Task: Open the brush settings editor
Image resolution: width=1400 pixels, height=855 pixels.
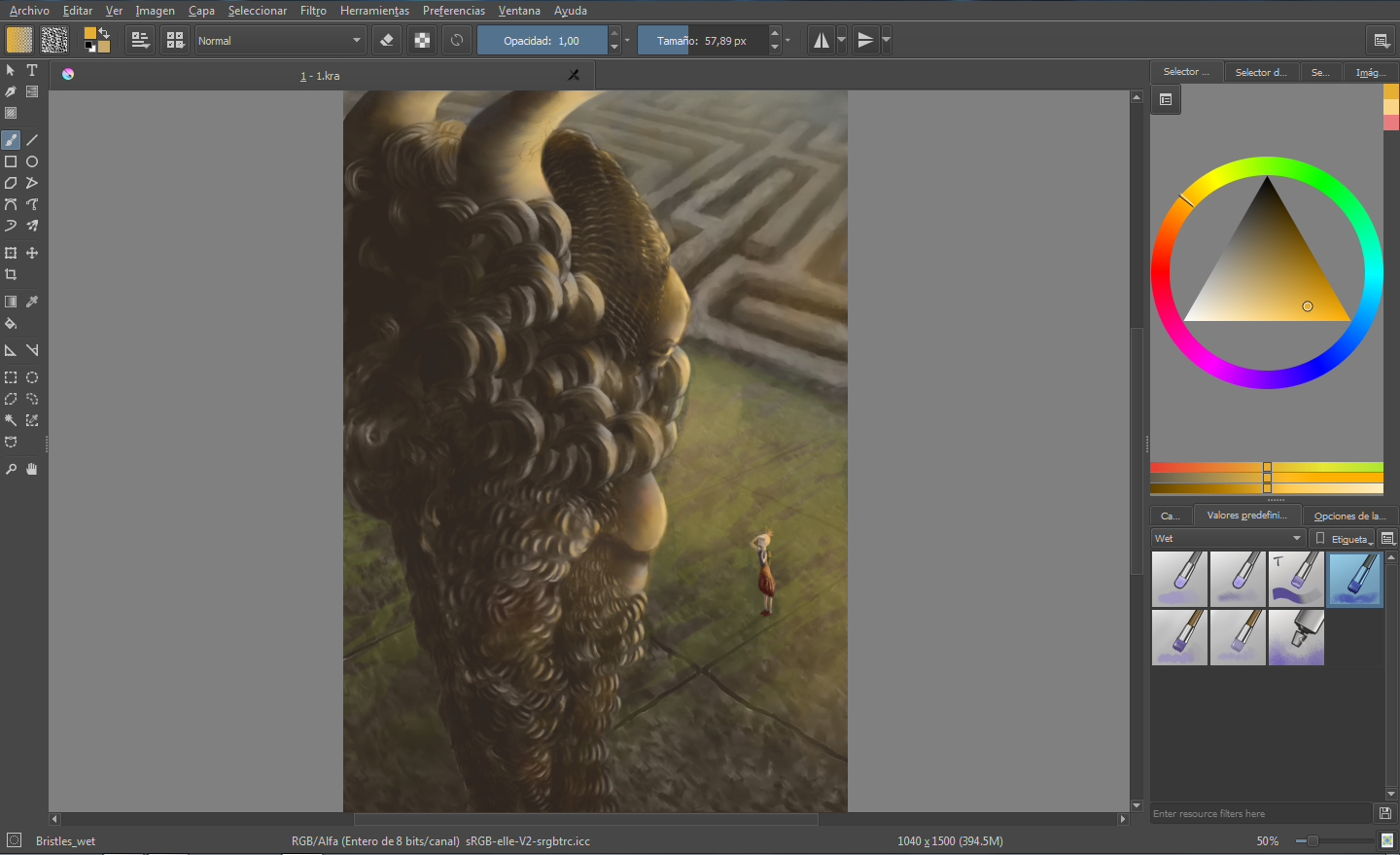Action: tap(140, 40)
